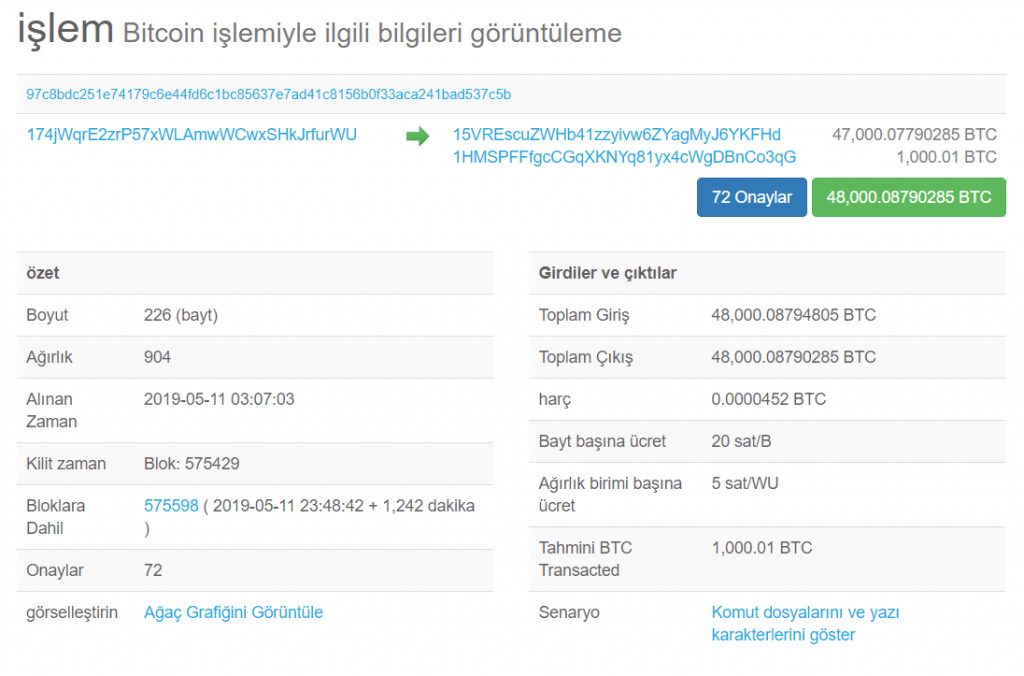
Task: Select the Onaylar value 72 in summary
Action: (153, 571)
